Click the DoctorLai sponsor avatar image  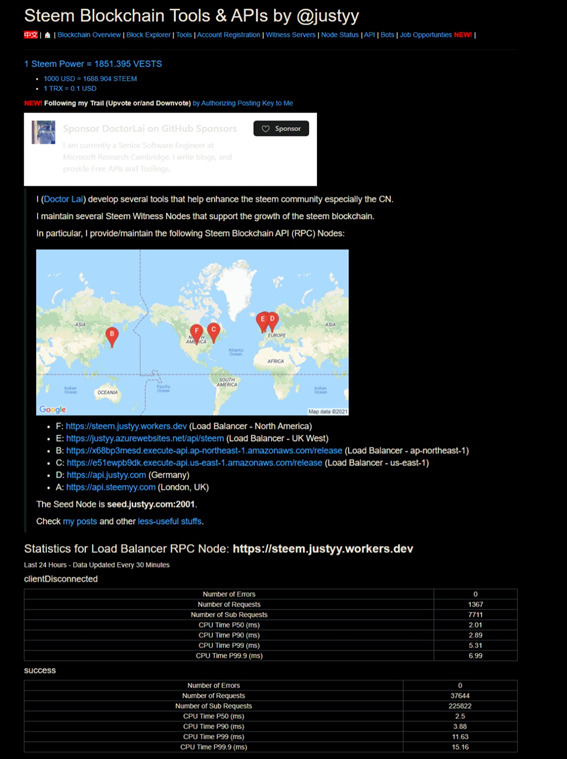pyautogui.click(x=43, y=132)
